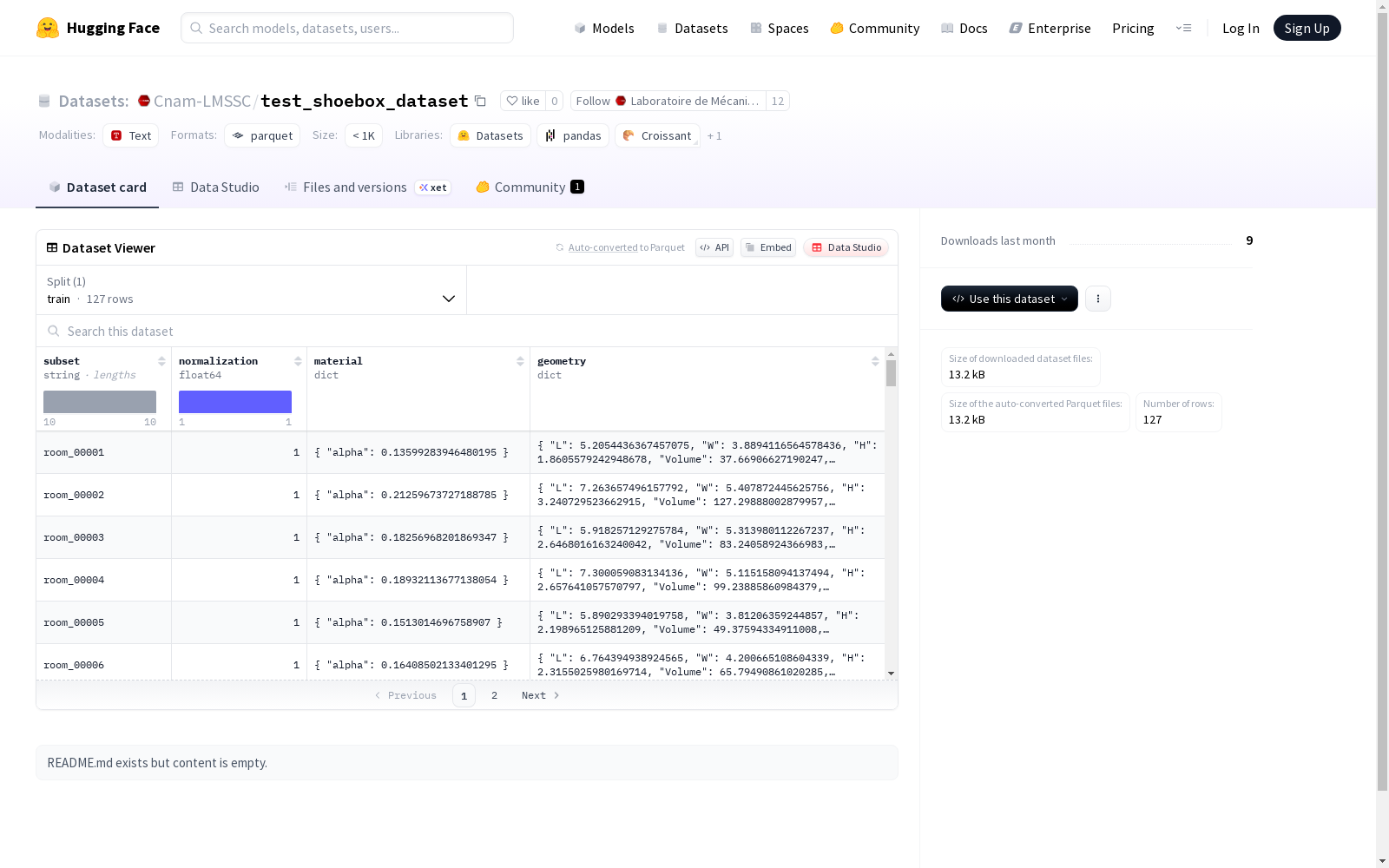Image resolution: width=1389 pixels, height=868 pixels.
Task: Click the Text modality tag
Action: (130, 135)
